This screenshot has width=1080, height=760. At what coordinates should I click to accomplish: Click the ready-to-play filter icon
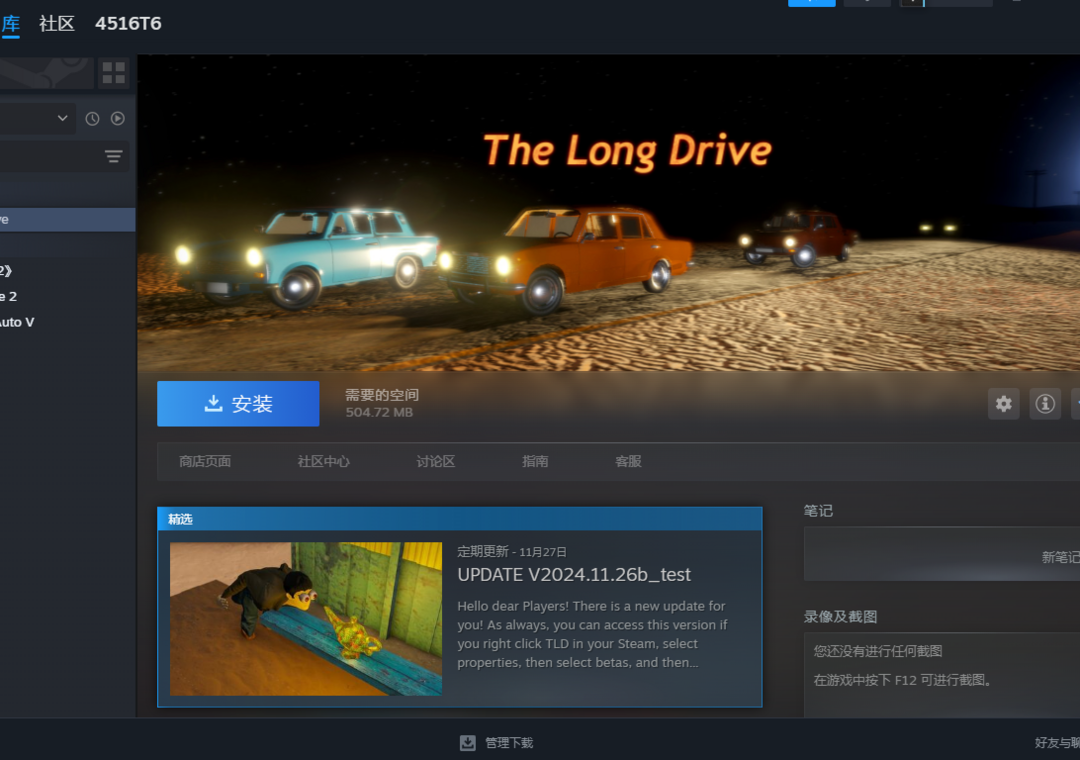[118, 118]
